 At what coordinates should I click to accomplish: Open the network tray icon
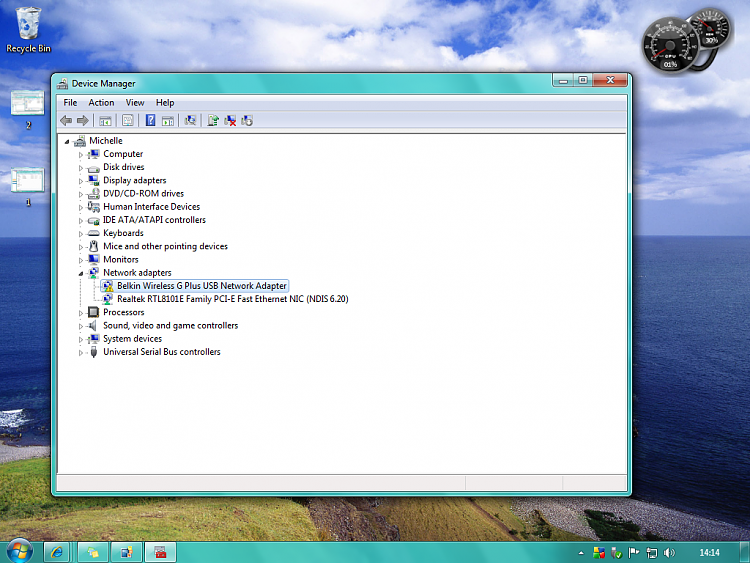pos(651,553)
